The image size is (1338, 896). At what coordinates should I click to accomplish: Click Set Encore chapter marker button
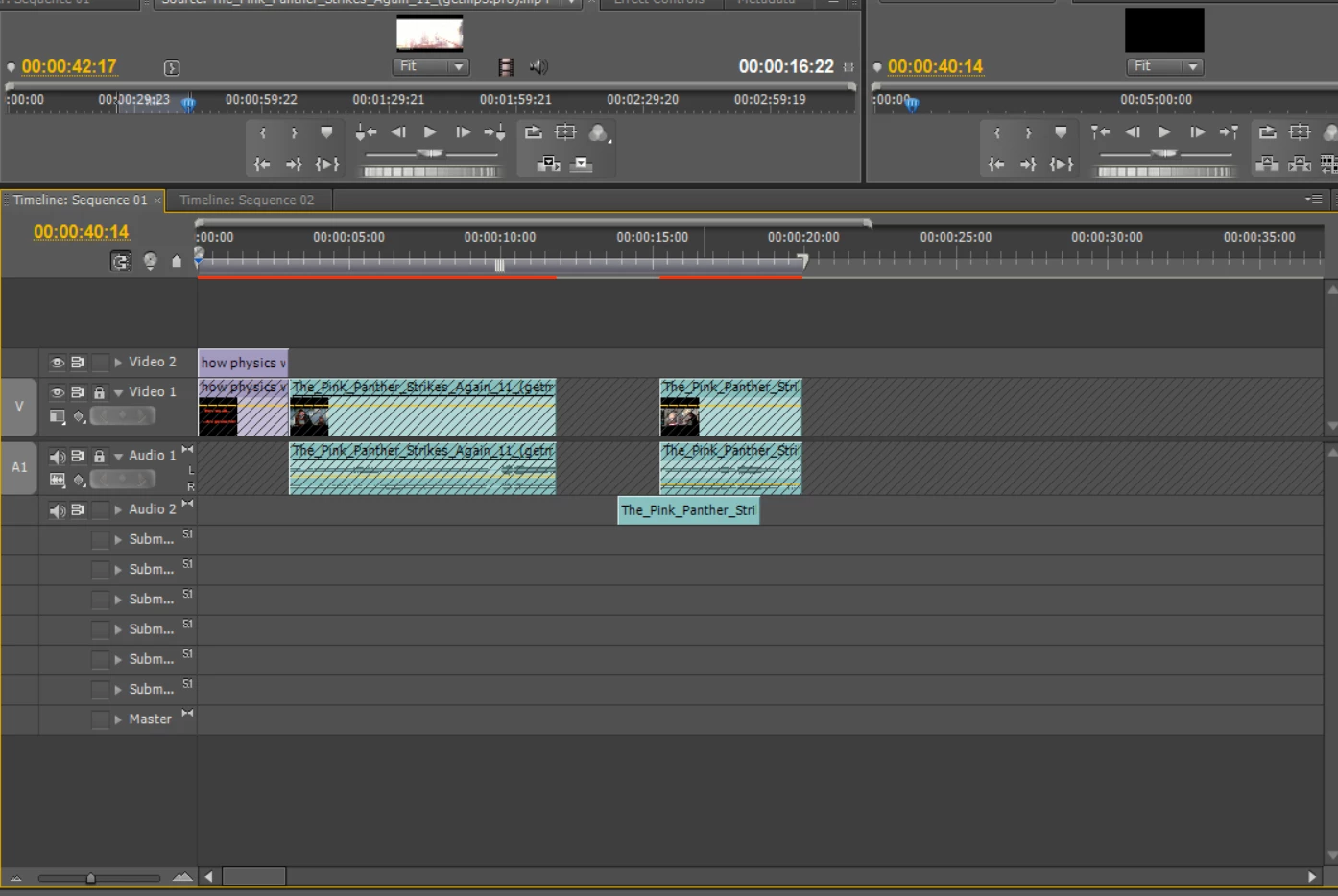150,261
